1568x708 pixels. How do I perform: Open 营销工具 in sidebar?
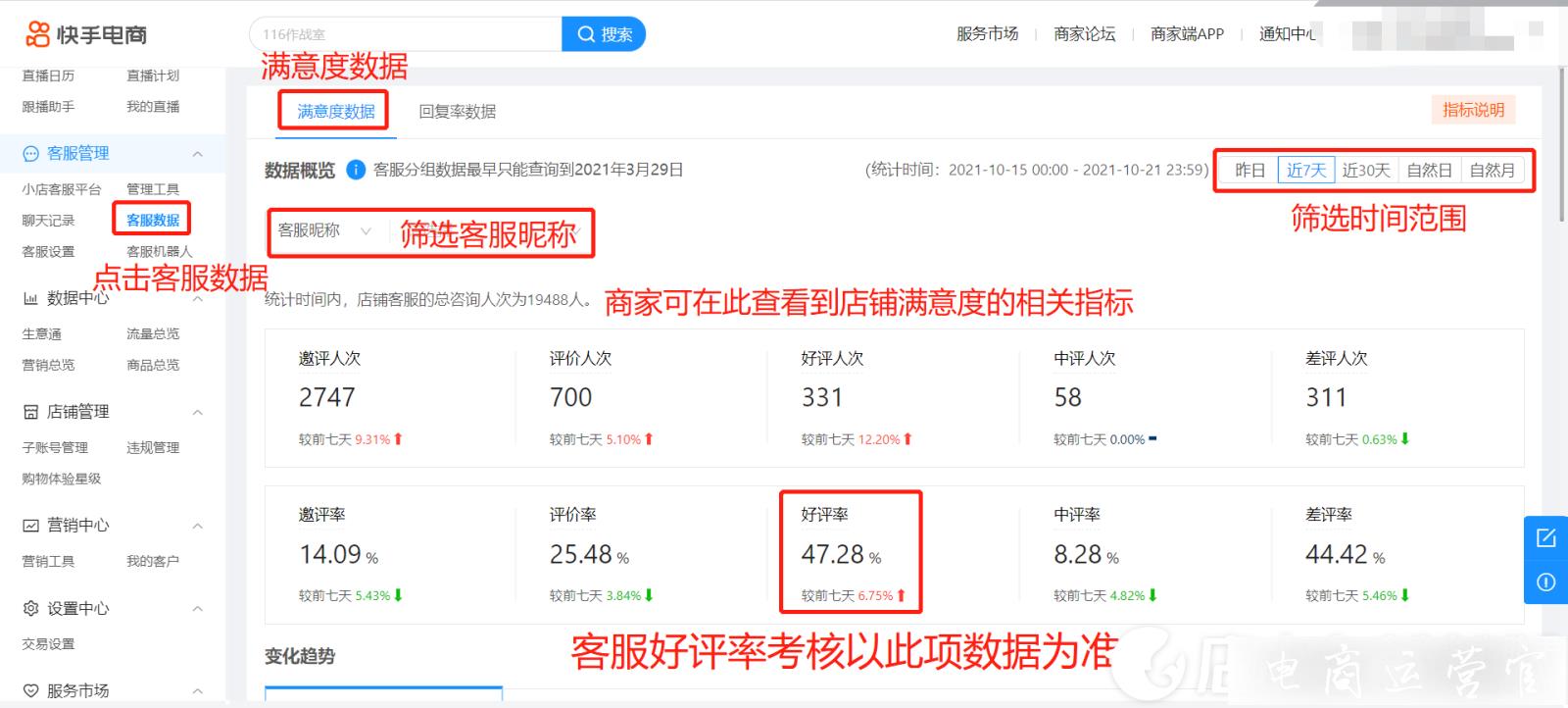click(x=48, y=562)
